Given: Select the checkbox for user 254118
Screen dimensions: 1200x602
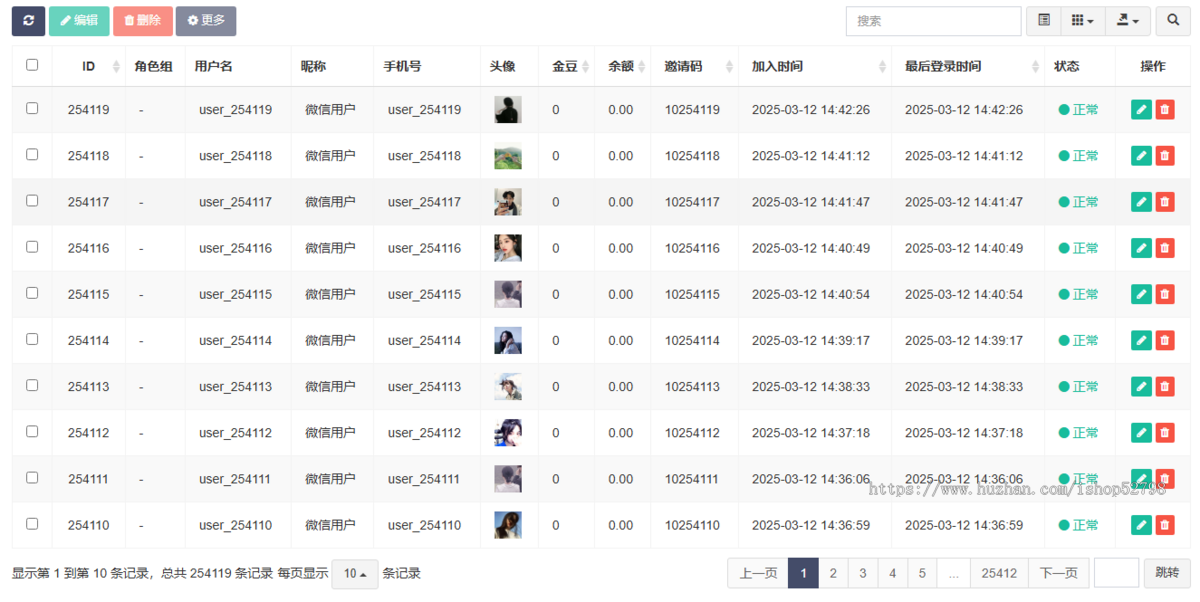Looking at the screenshot, I should tap(32, 154).
